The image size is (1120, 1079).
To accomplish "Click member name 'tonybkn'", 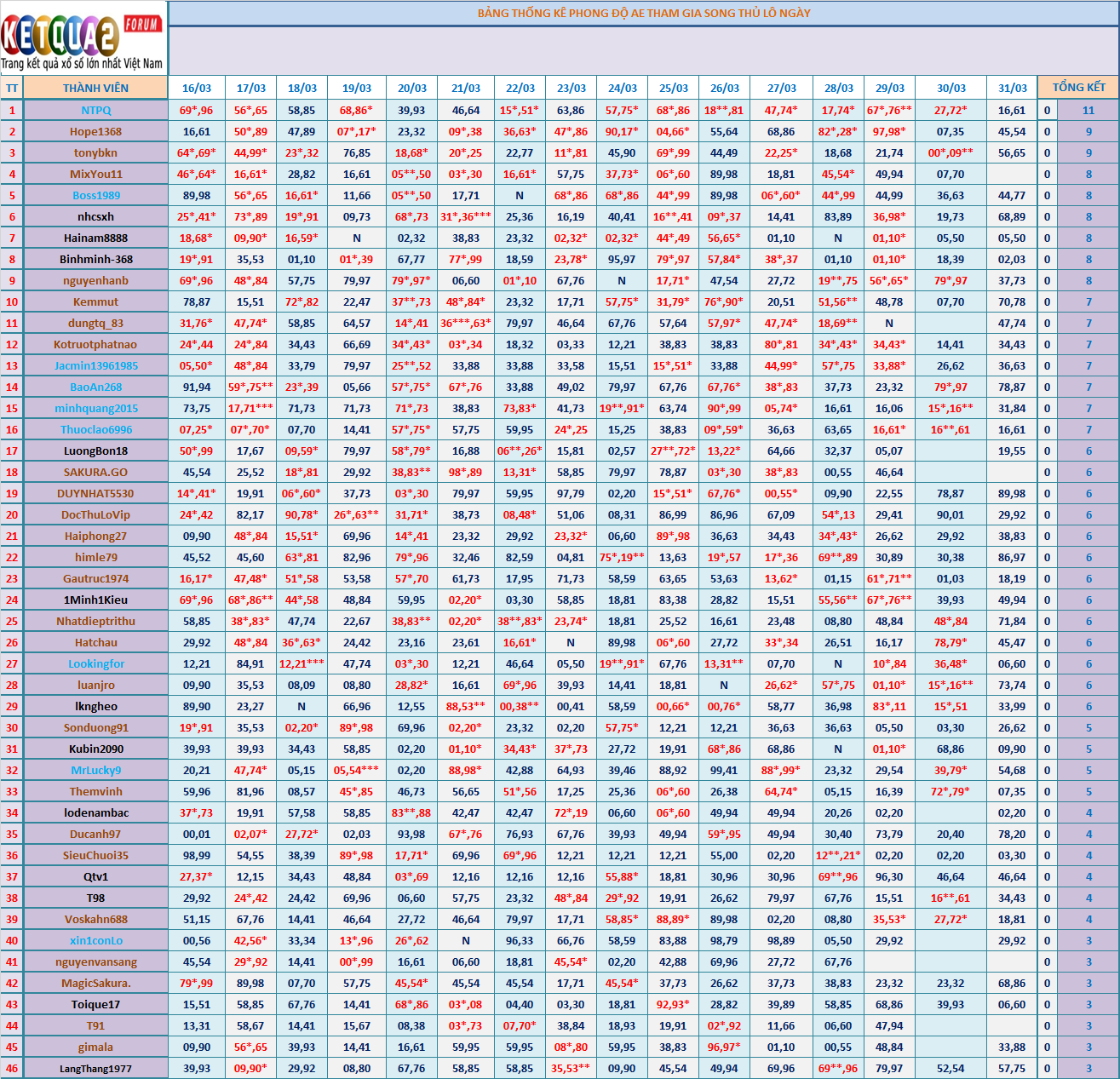I will click(x=95, y=152).
